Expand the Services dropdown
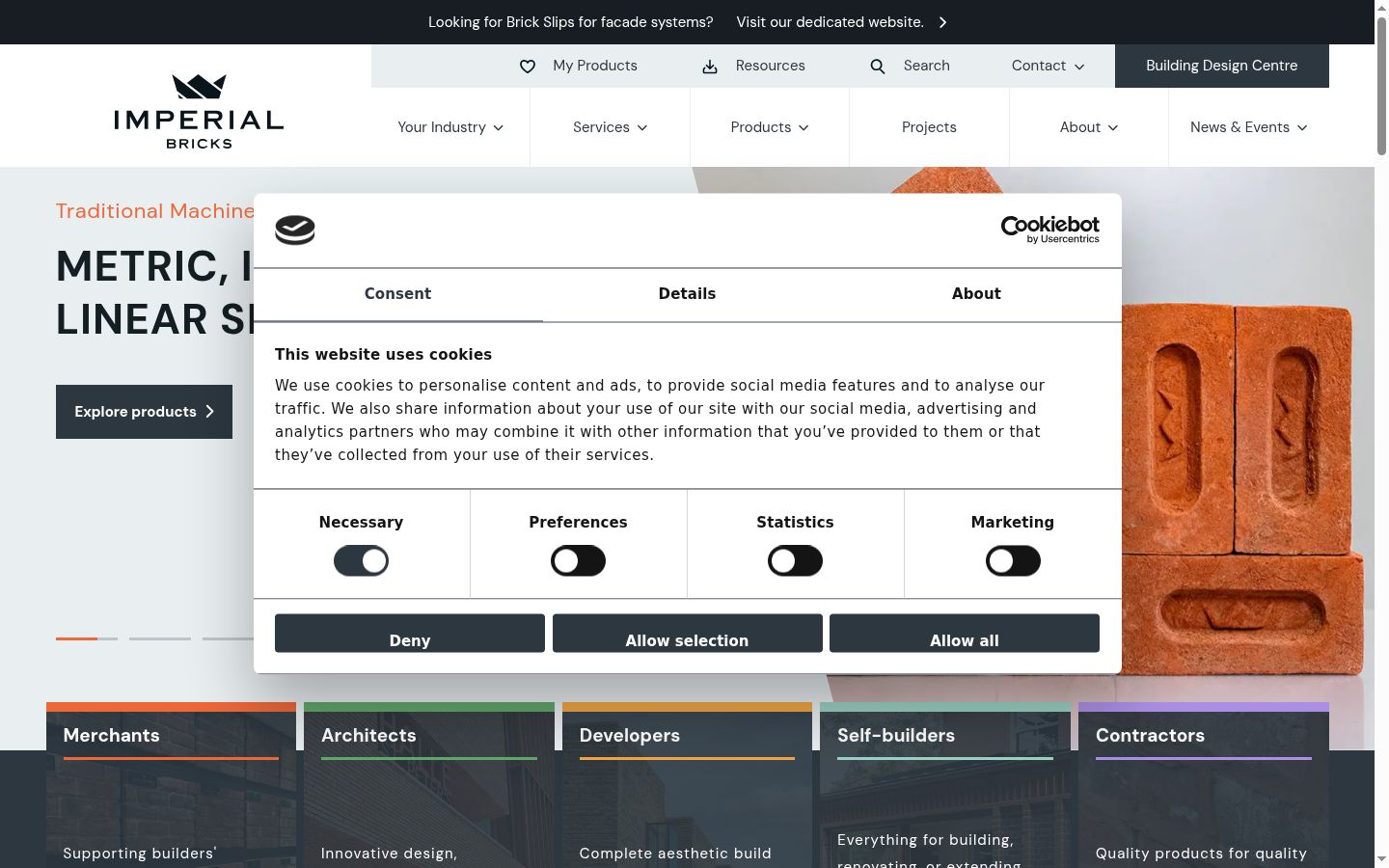Image resolution: width=1389 pixels, height=868 pixels. tap(610, 127)
